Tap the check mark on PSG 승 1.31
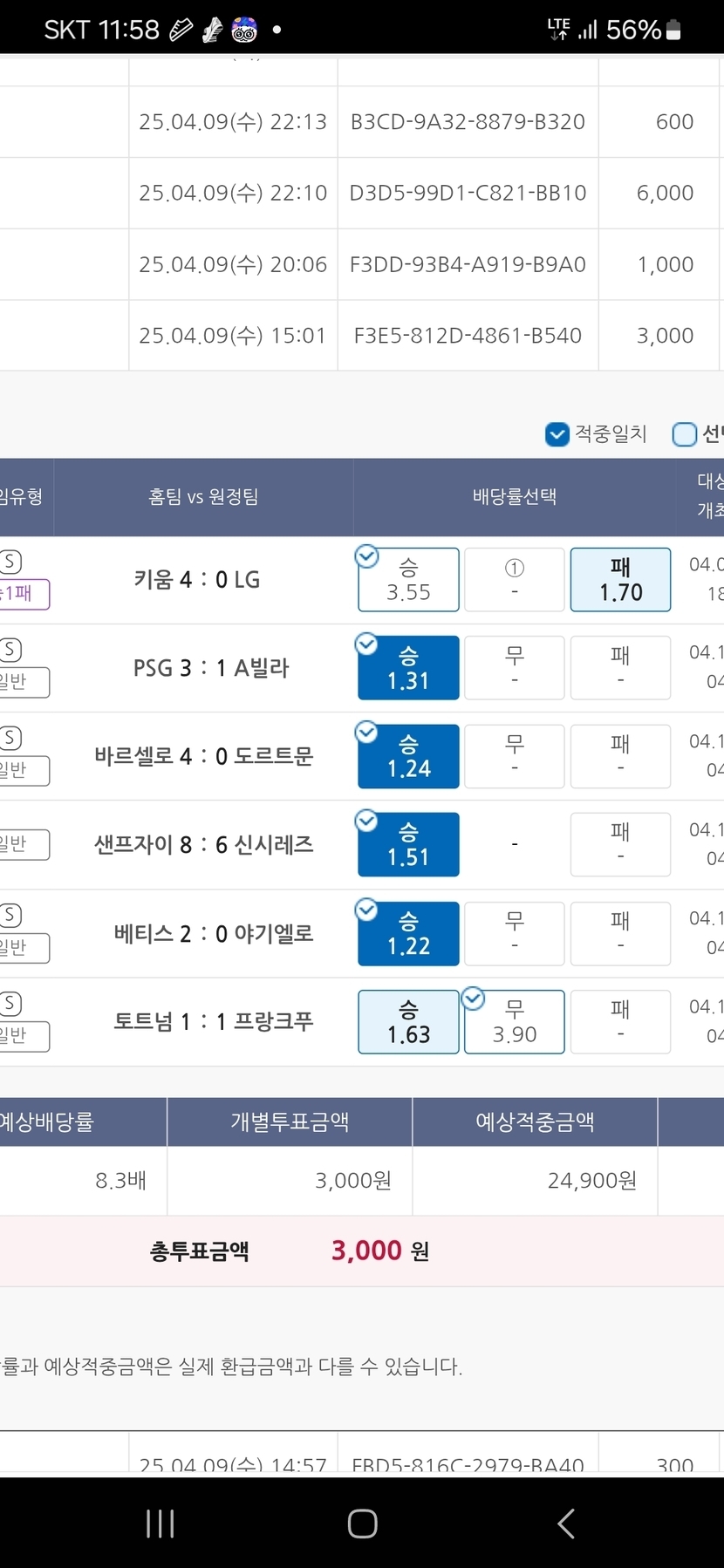The image size is (724, 1568). click(x=367, y=644)
